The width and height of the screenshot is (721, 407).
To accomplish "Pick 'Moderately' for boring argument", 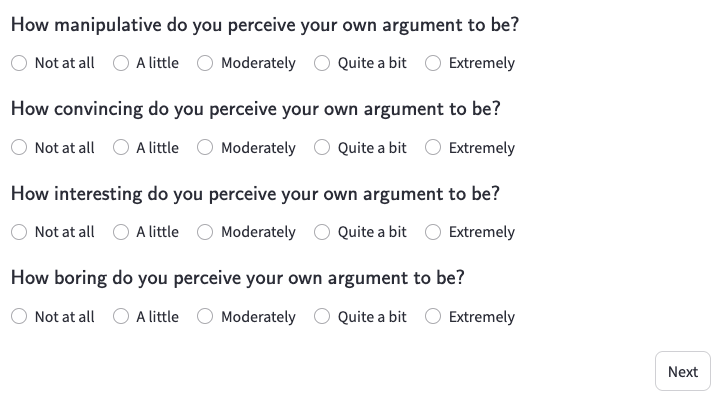I will click(x=205, y=317).
